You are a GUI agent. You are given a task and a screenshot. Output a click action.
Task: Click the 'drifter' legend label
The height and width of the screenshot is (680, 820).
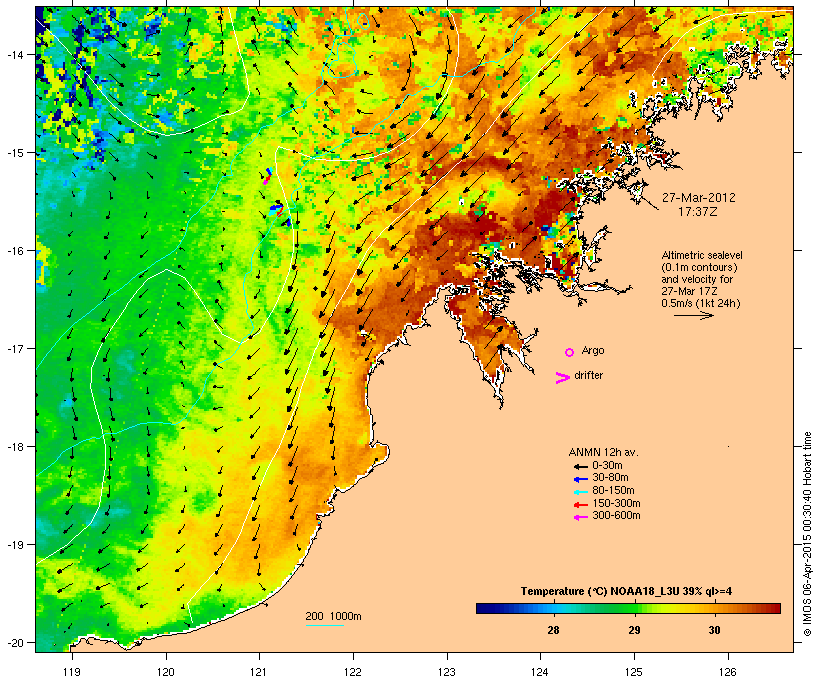tap(588, 375)
